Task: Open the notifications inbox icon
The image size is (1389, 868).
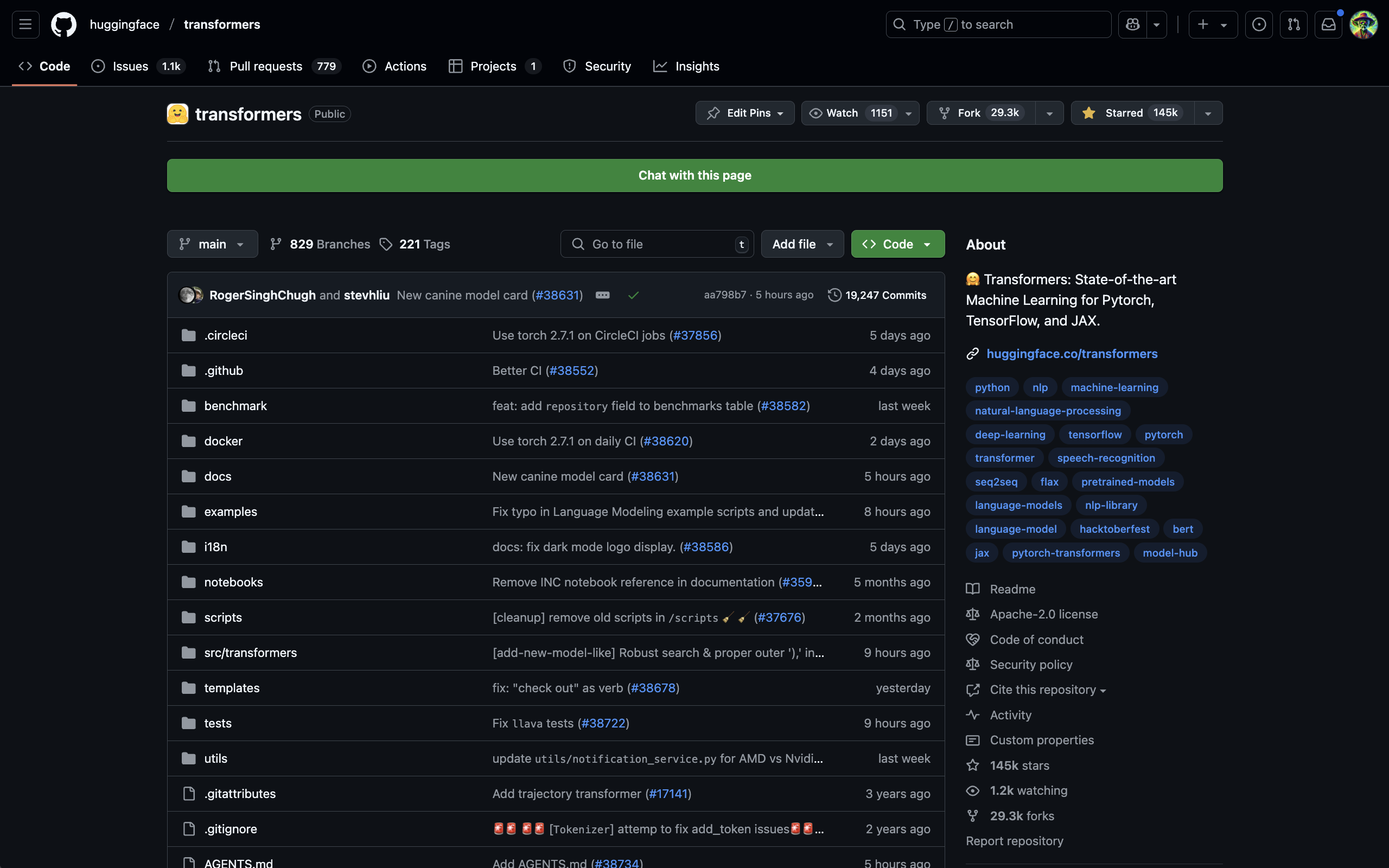Action: tap(1328, 24)
